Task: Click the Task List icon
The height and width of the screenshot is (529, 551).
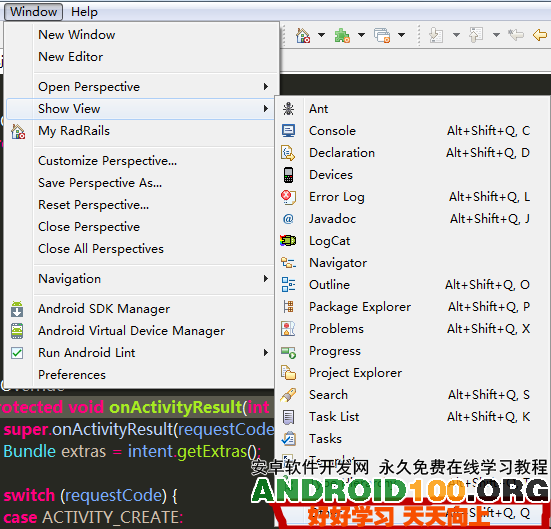Action: (x=289, y=417)
